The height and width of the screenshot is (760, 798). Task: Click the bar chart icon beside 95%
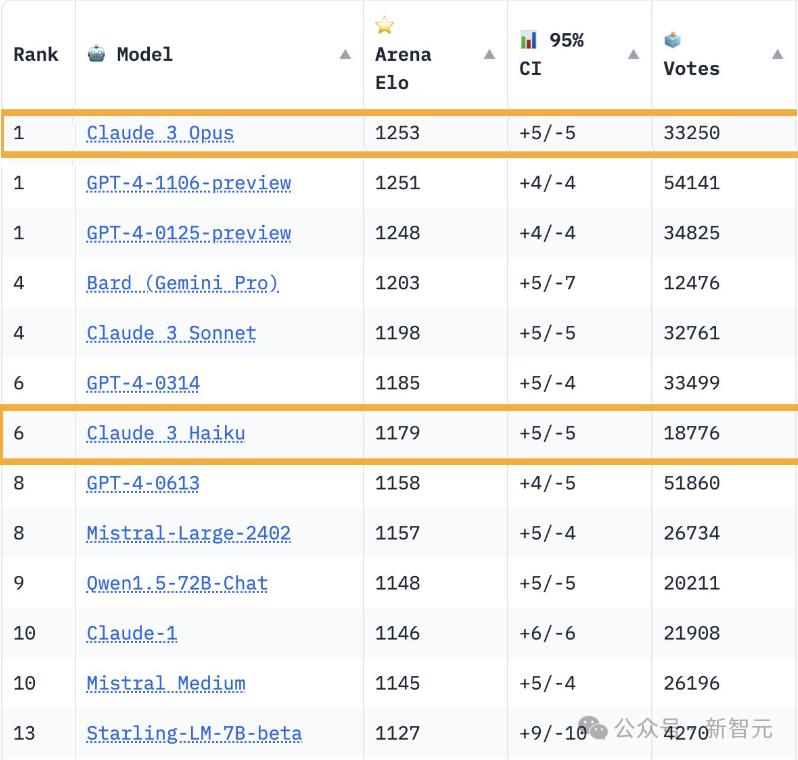coord(529,40)
